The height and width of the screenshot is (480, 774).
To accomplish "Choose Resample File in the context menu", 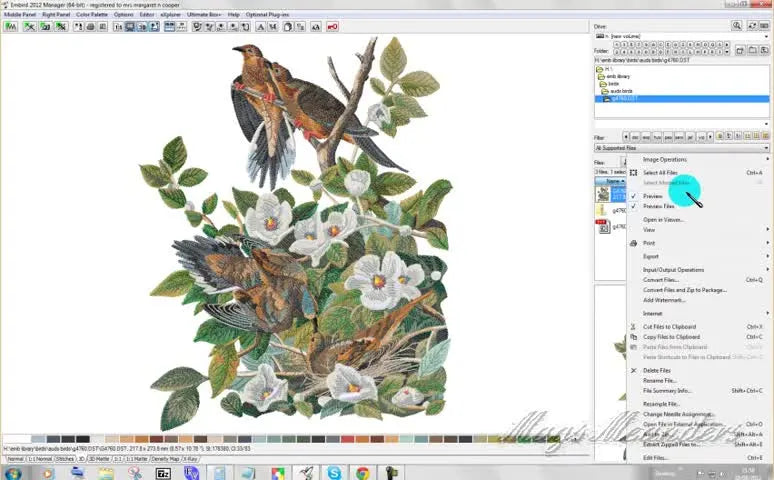I will [x=661, y=404].
